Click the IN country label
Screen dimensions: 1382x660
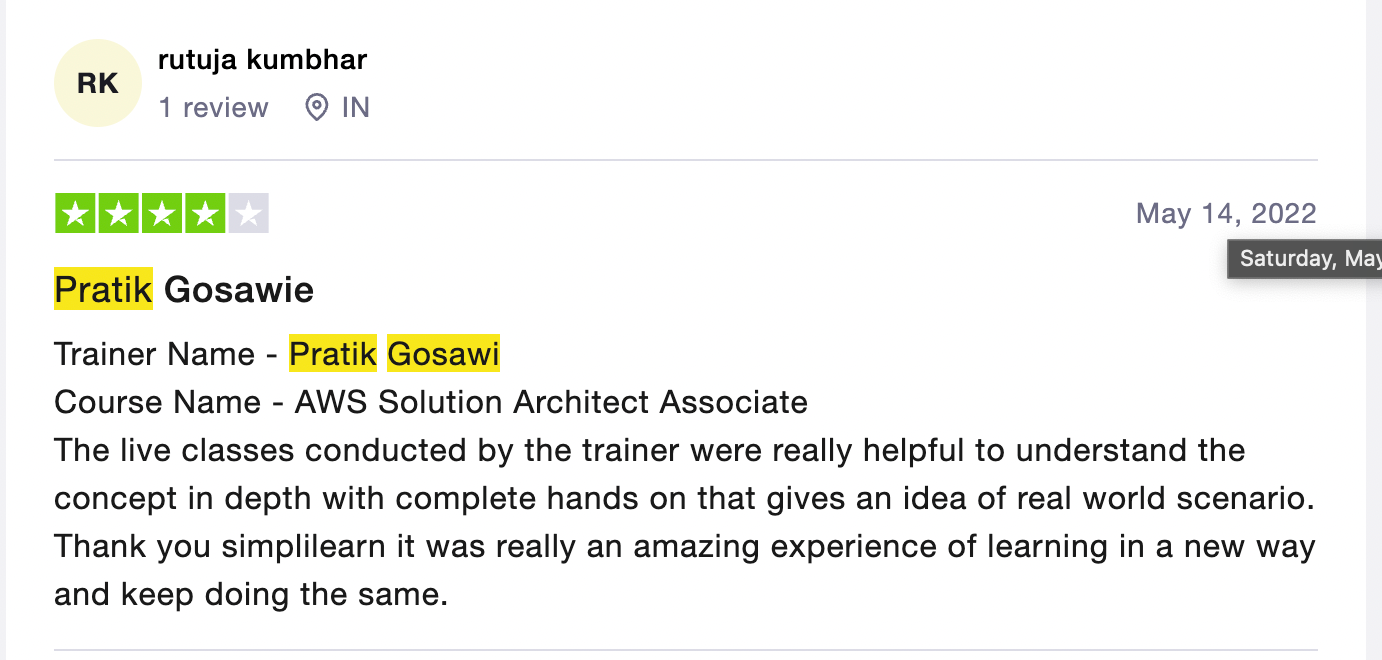(x=355, y=108)
